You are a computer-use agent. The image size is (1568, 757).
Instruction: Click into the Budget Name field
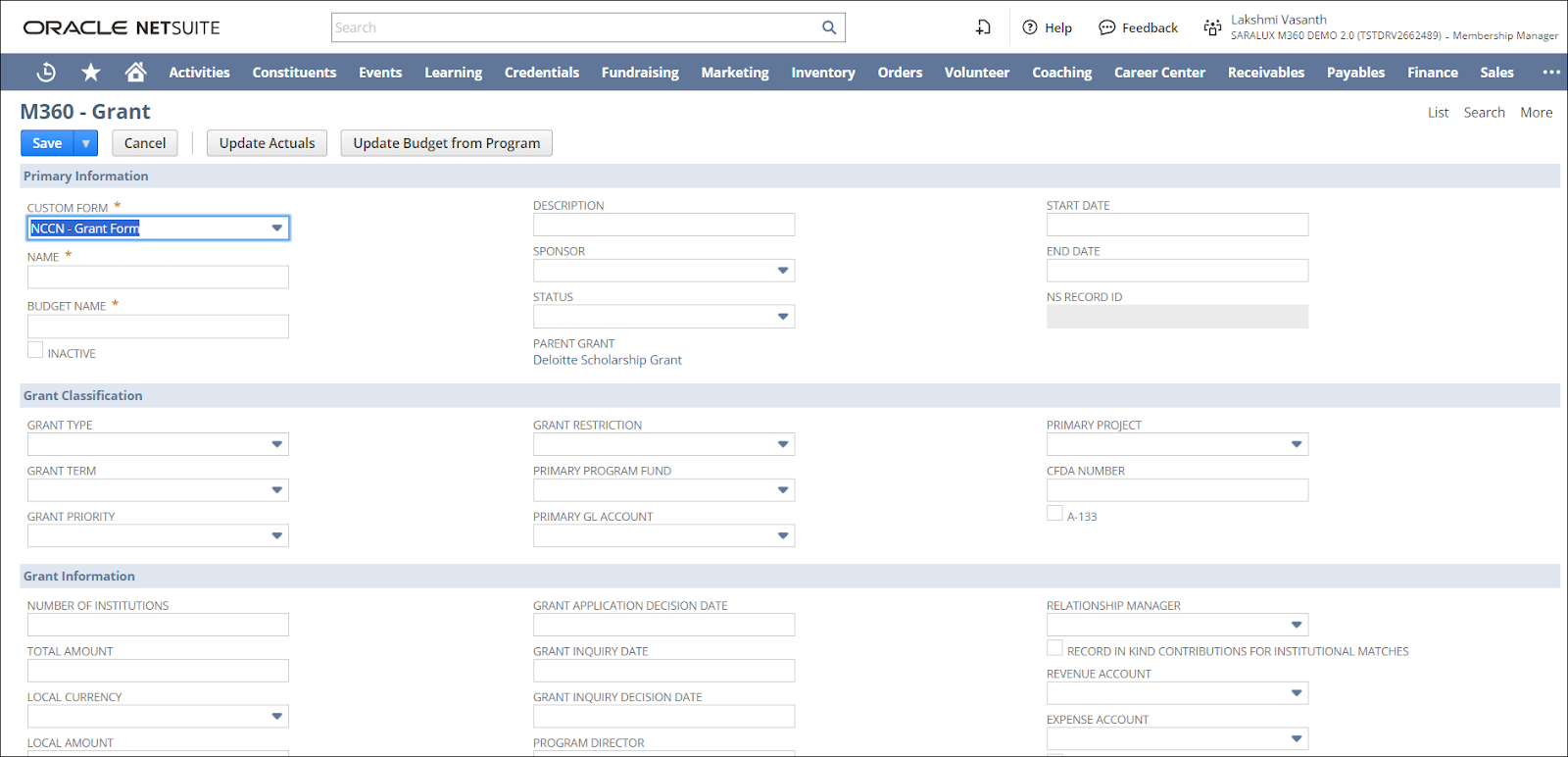pos(158,327)
